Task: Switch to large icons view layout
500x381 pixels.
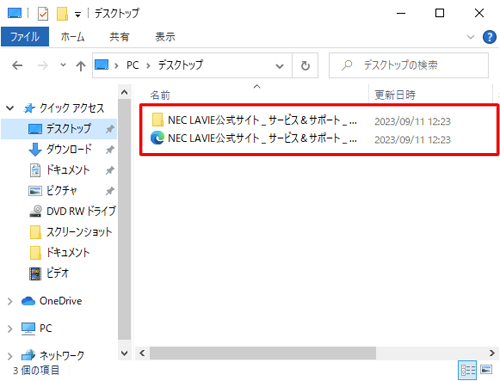Action: 486,370
